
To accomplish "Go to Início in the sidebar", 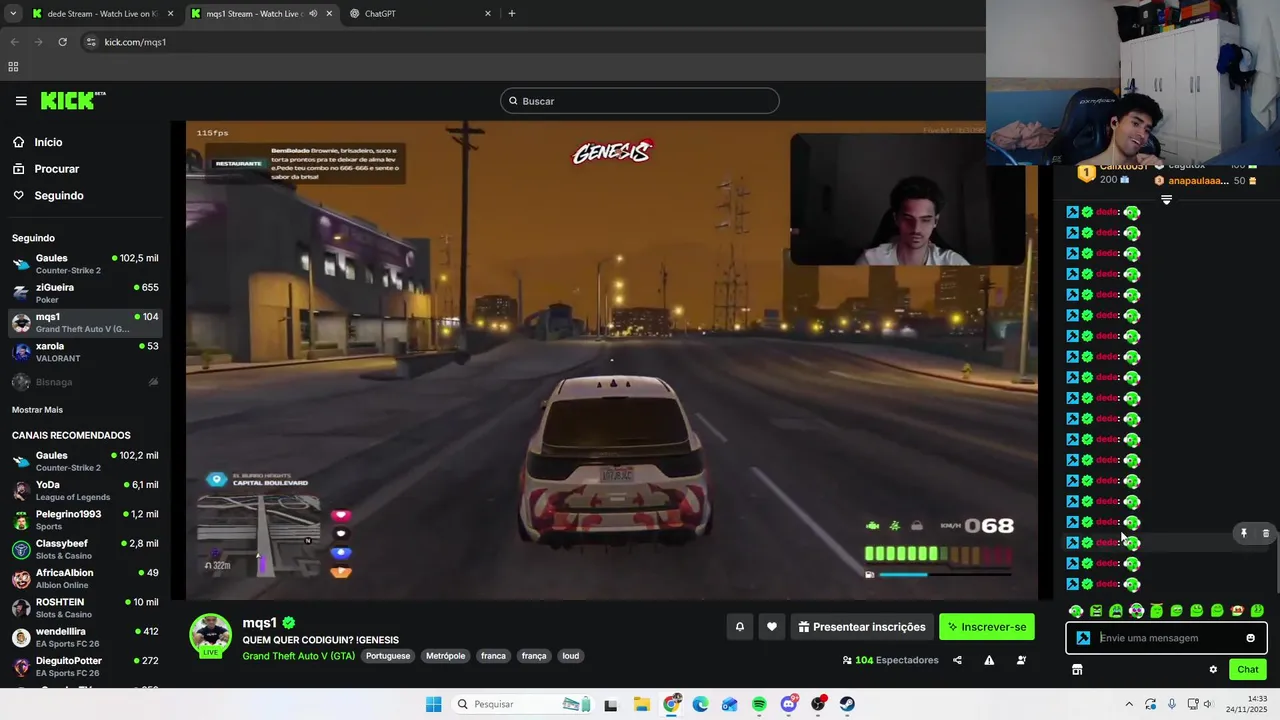I will pos(48,142).
